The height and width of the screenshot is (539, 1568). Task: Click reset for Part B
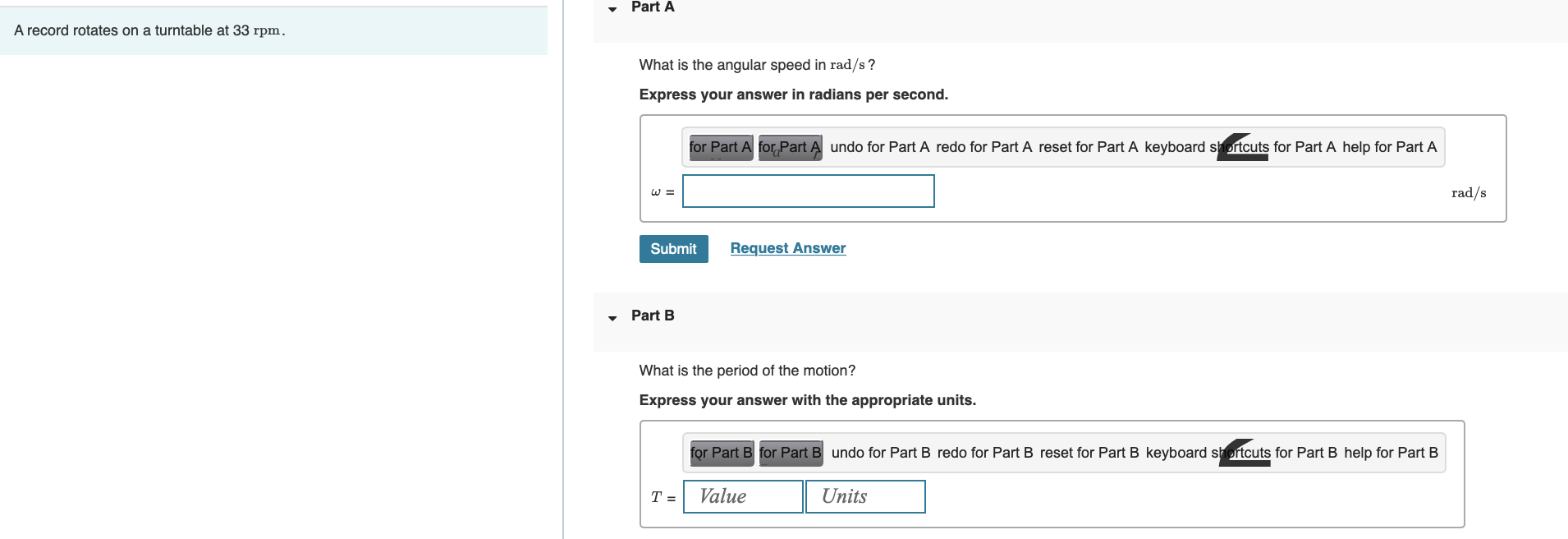click(1089, 453)
